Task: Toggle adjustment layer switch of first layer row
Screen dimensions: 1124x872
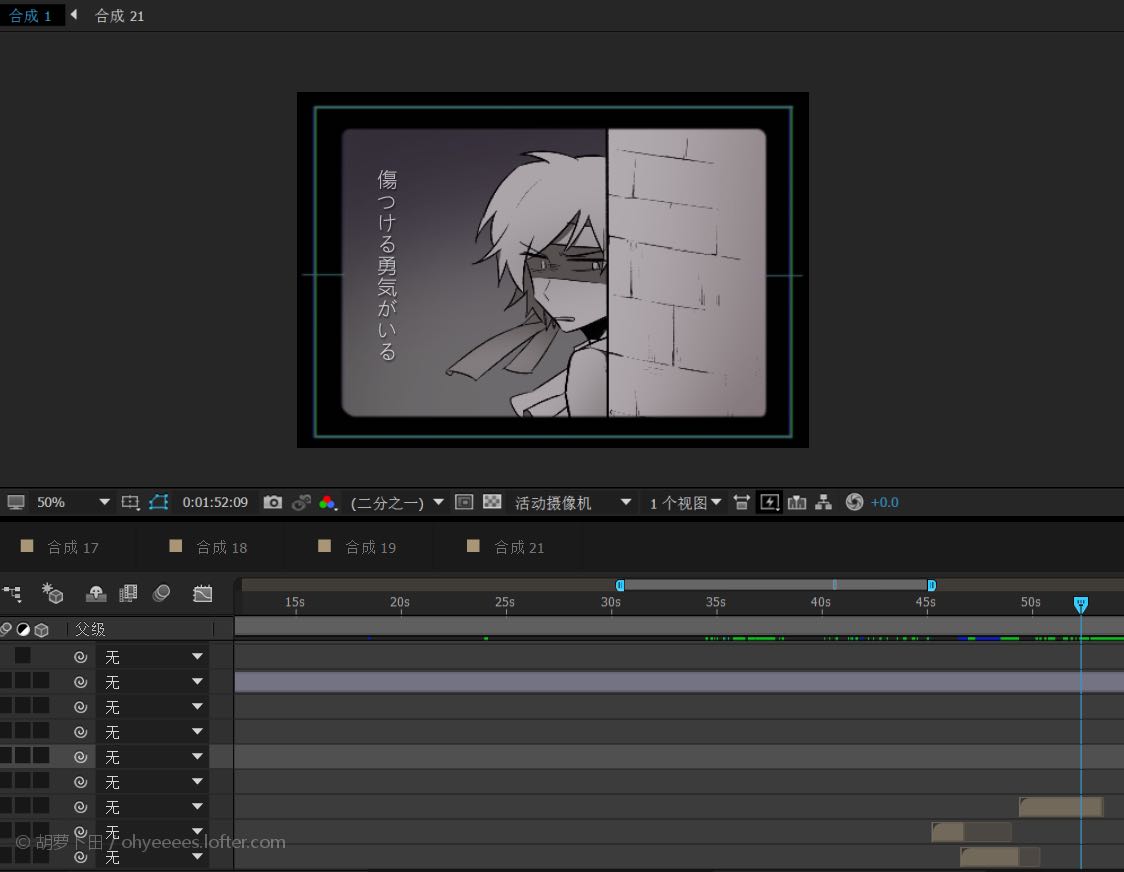Action: pyautogui.click(x=23, y=655)
